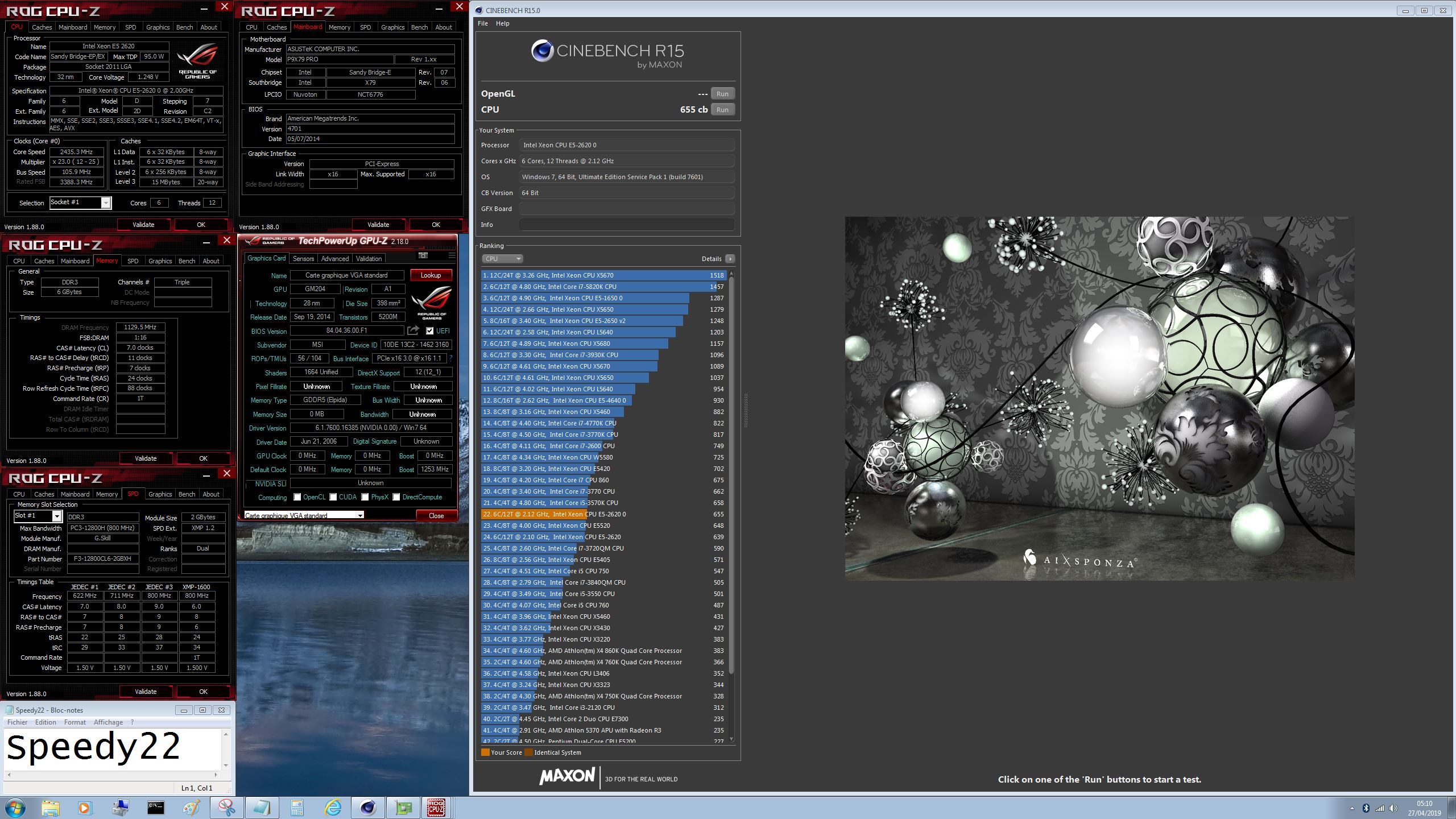Click the Notepad vertical scroll down arrow
The image size is (1456, 819).
coord(226,765)
